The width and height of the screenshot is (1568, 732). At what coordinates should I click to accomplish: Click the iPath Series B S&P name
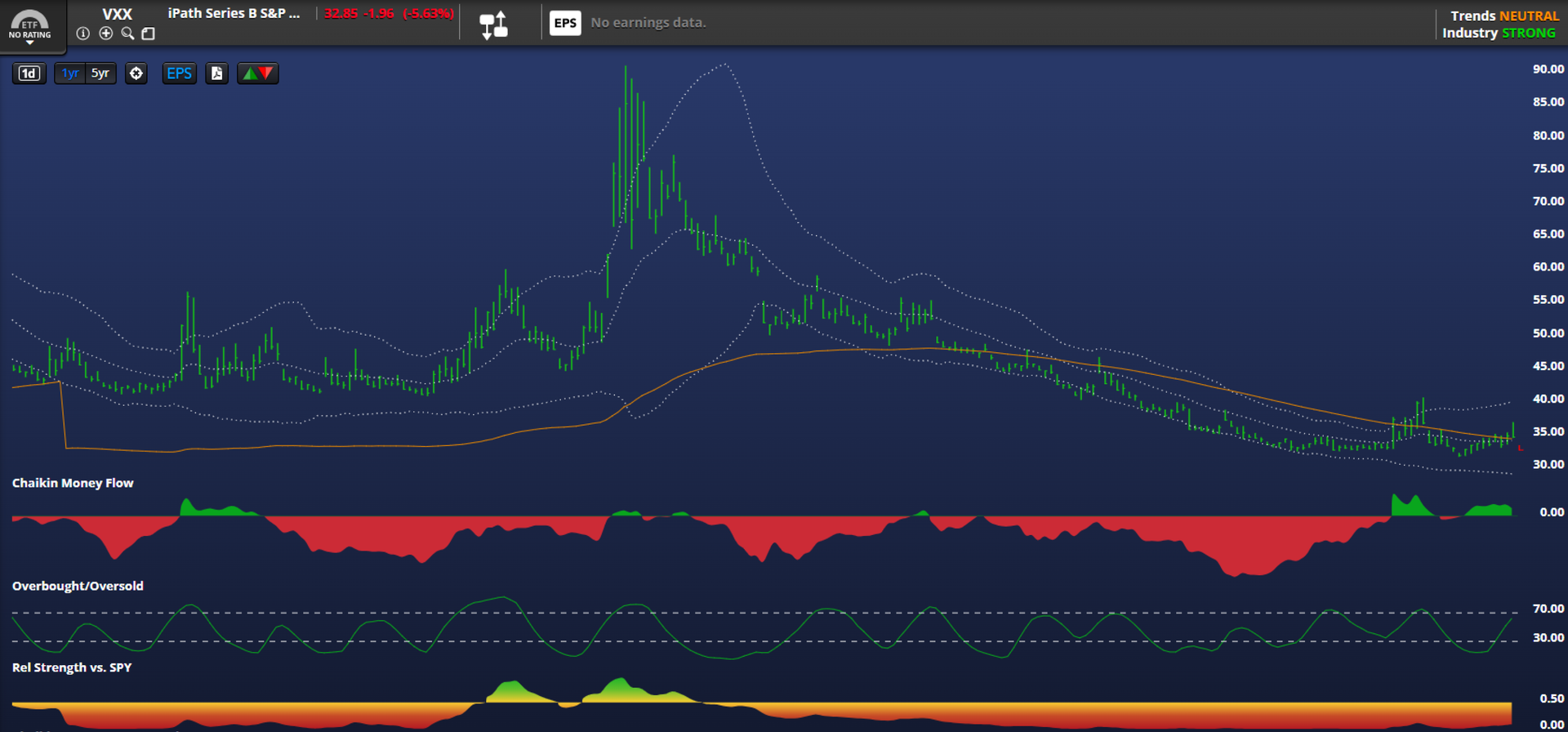(234, 14)
